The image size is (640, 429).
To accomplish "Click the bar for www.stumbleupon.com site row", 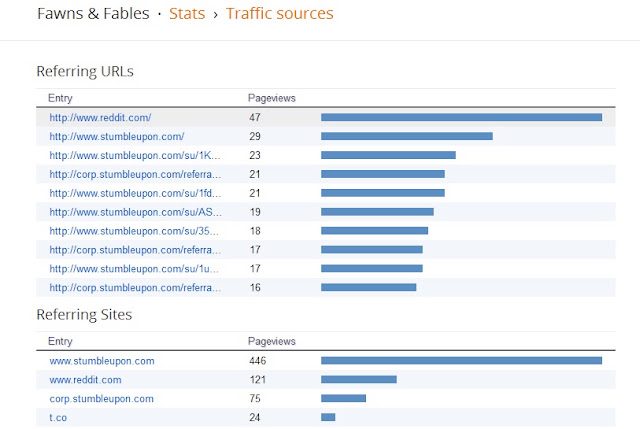I will point(461,360).
